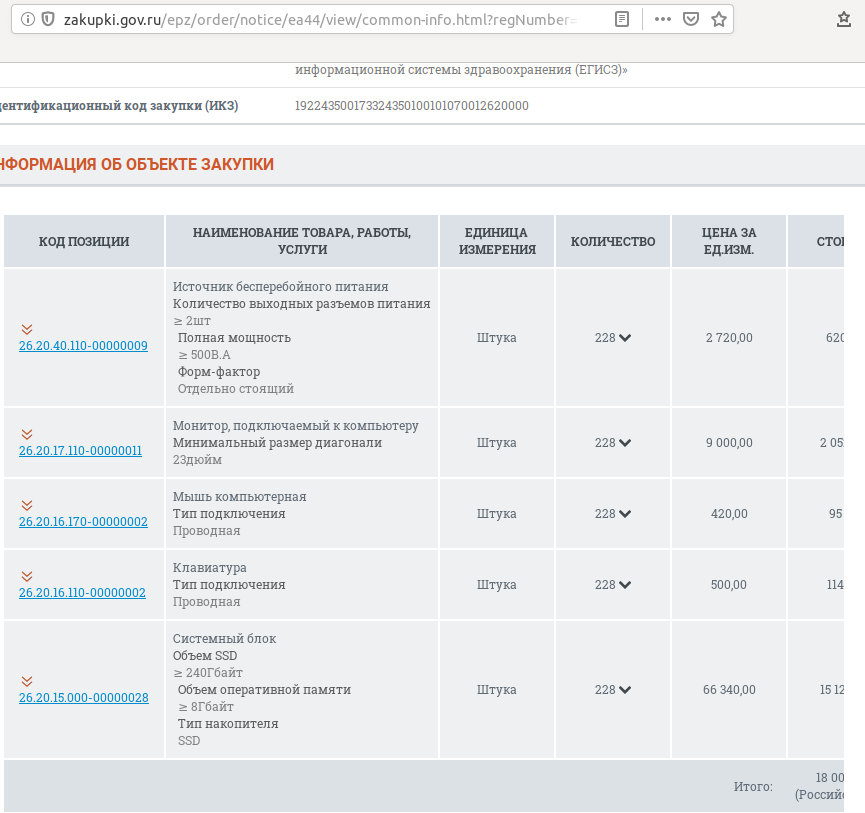This screenshot has height=813, width=865.
Task: Expand quantity 228 dropdown for power supply row
Action: [625, 338]
